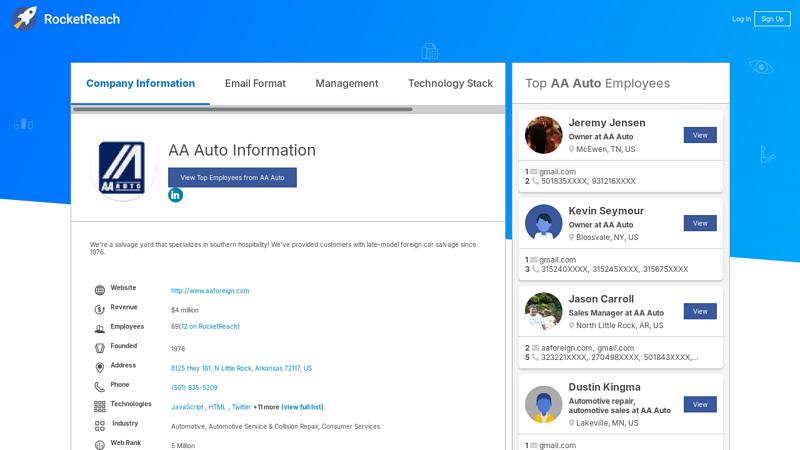Click the phone icon in Jeremy Jensen's card
The image size is (800, 450).
click(x=535, y=181)
